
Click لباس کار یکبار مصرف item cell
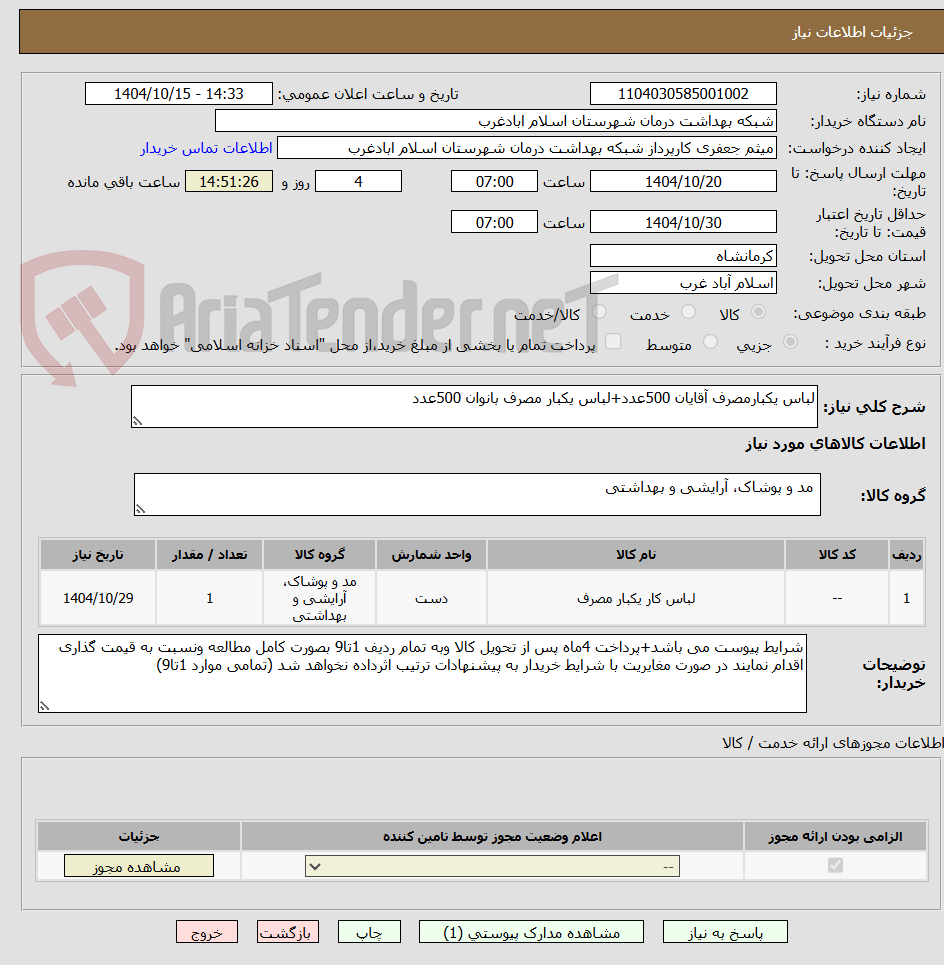tap(636, 598)
